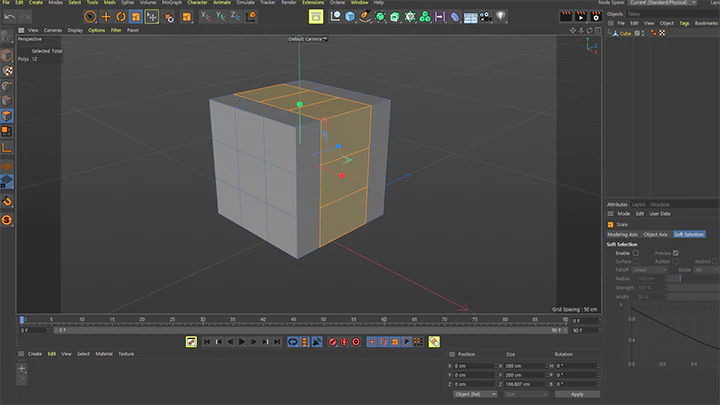
Task: Render to Picture Viewer
Action: click(581, 17)
